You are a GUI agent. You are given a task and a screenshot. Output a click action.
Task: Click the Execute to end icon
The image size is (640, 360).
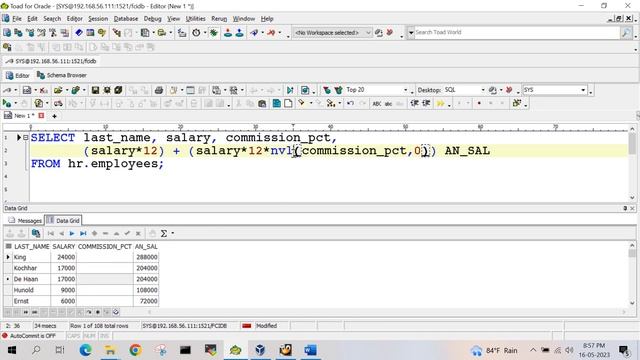(290, 90)
